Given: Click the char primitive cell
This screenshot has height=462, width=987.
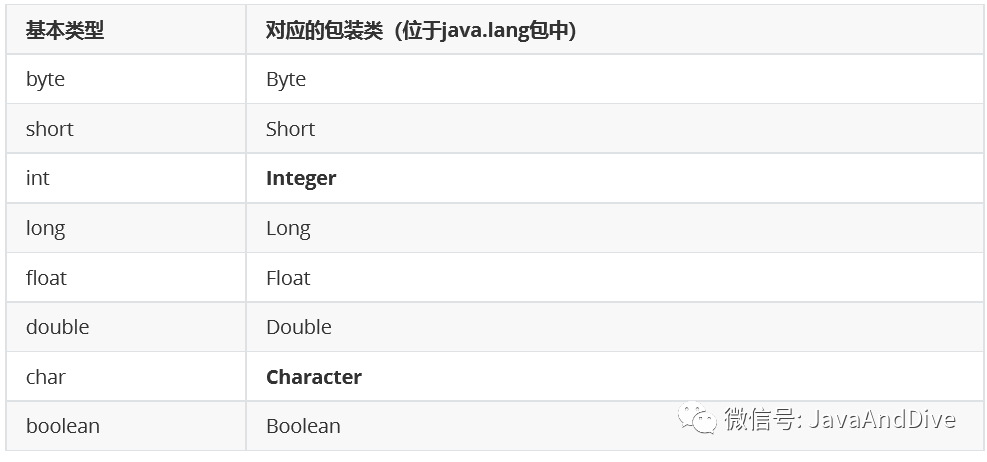Looking at the screenshot, I should pos(126,376).
